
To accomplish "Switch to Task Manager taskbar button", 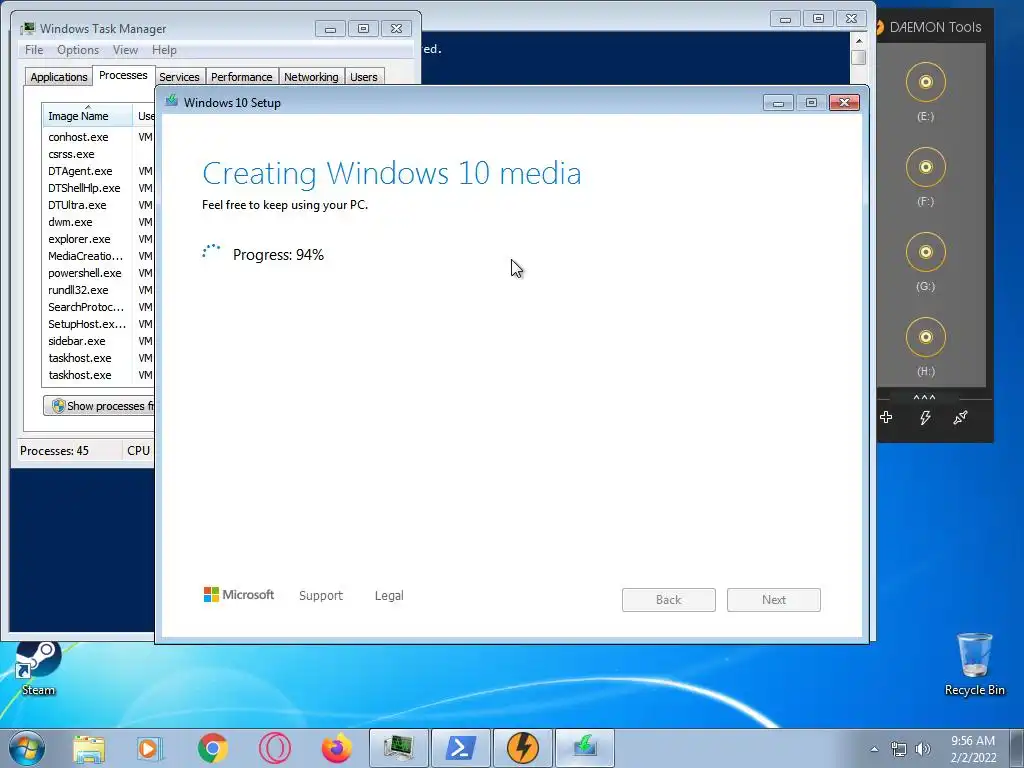I will [x=399, y=748].
